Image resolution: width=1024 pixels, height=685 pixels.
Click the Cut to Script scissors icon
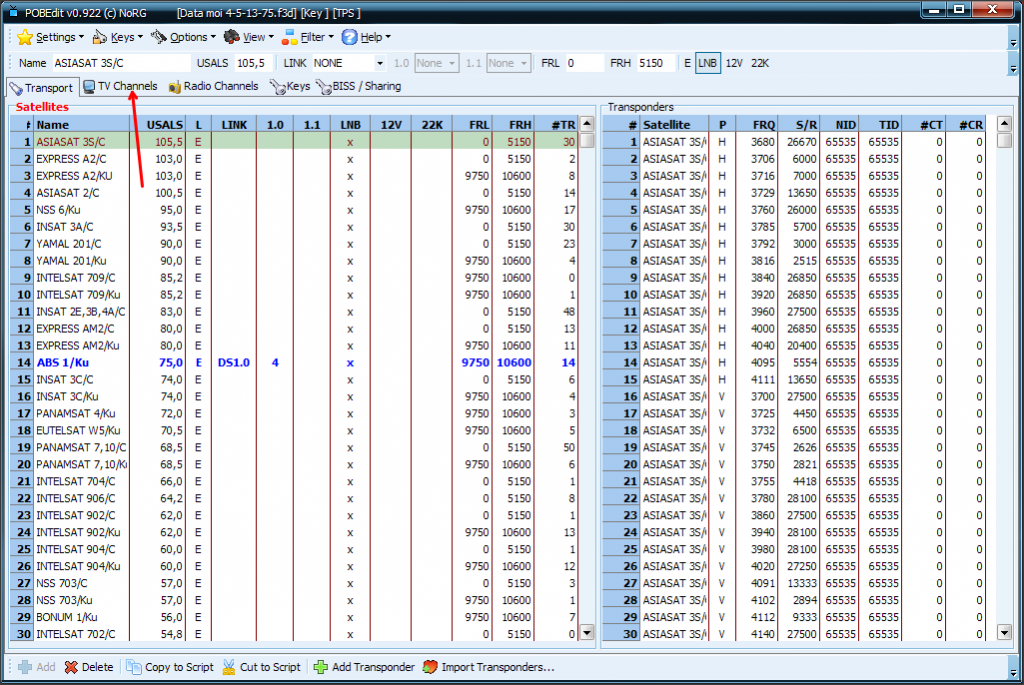tap(229, 667)
